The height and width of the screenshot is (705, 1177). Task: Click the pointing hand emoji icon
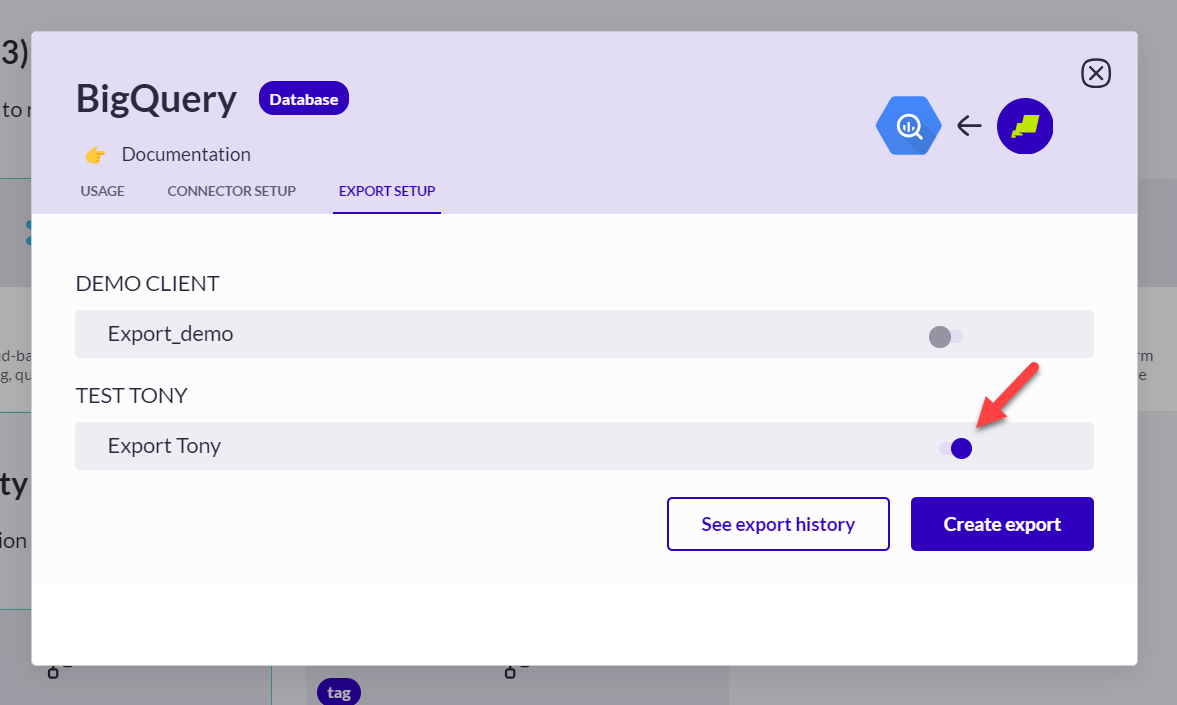pos(95,155)
